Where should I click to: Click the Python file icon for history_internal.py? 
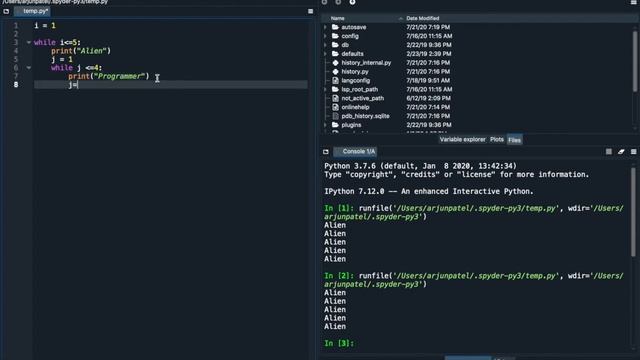point(336,63)
